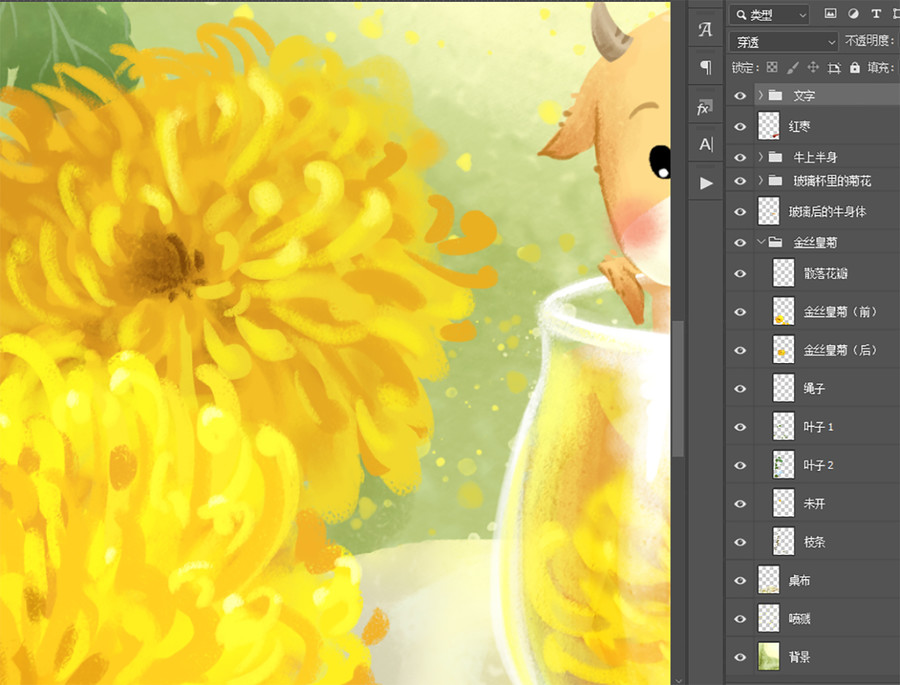The width and height of the screenshot is (900, 685).
Task: Hide the 红枣 layer
Action: (x=740, y=126)
